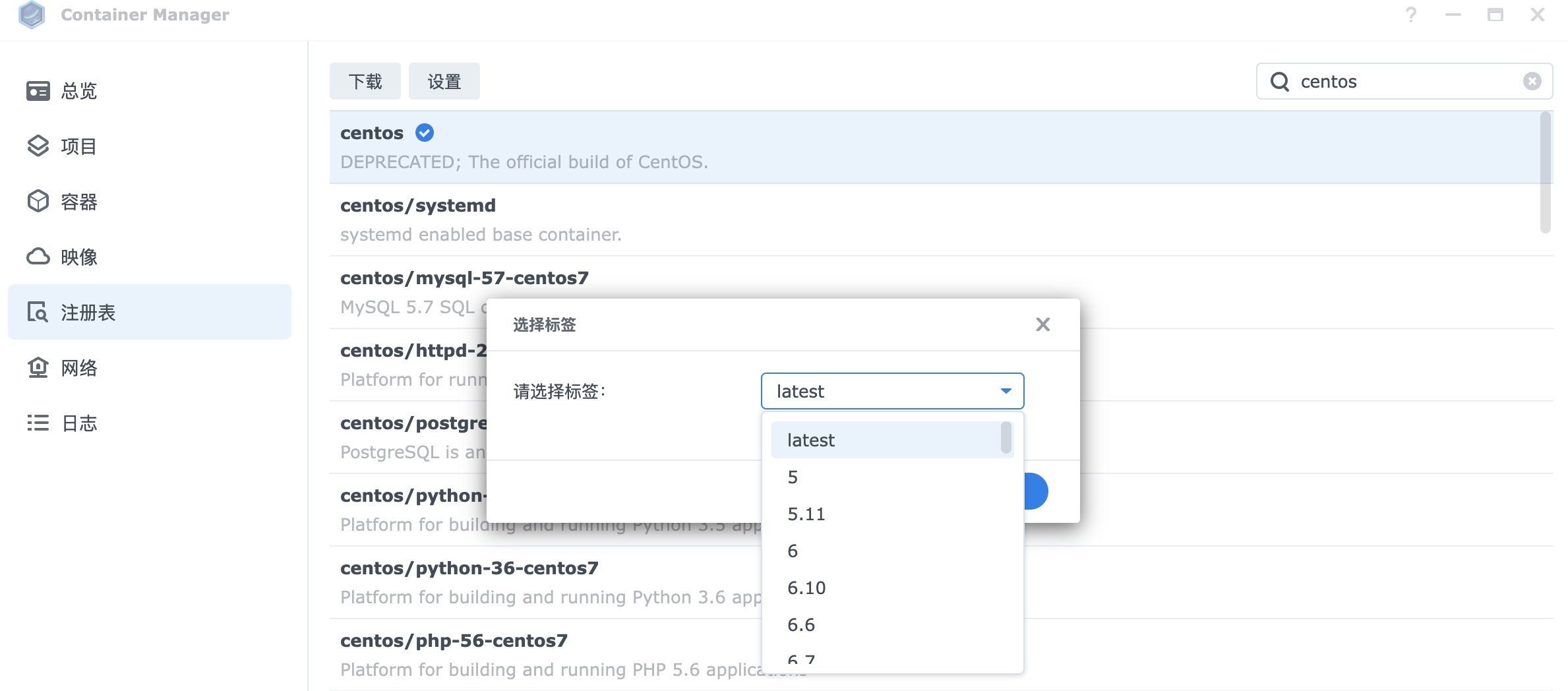
Task: Click the help question mark icon
Action: point(1410,15)
